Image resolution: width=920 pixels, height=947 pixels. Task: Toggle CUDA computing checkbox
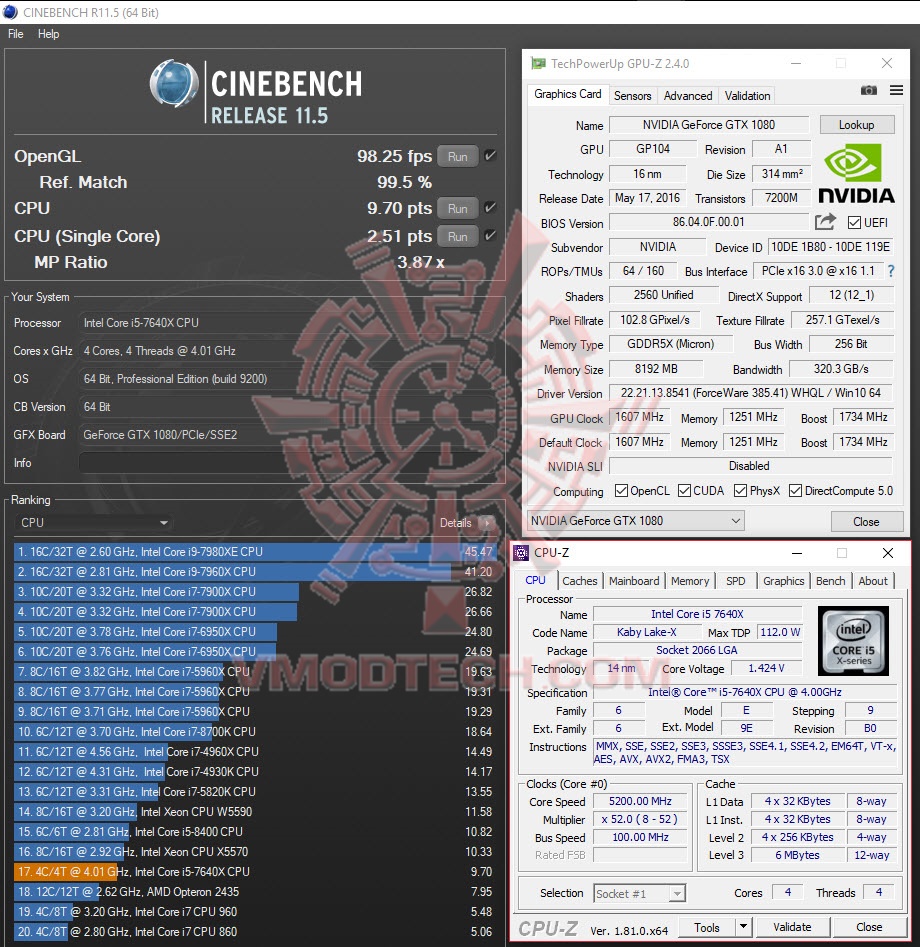tap(684, 490)
